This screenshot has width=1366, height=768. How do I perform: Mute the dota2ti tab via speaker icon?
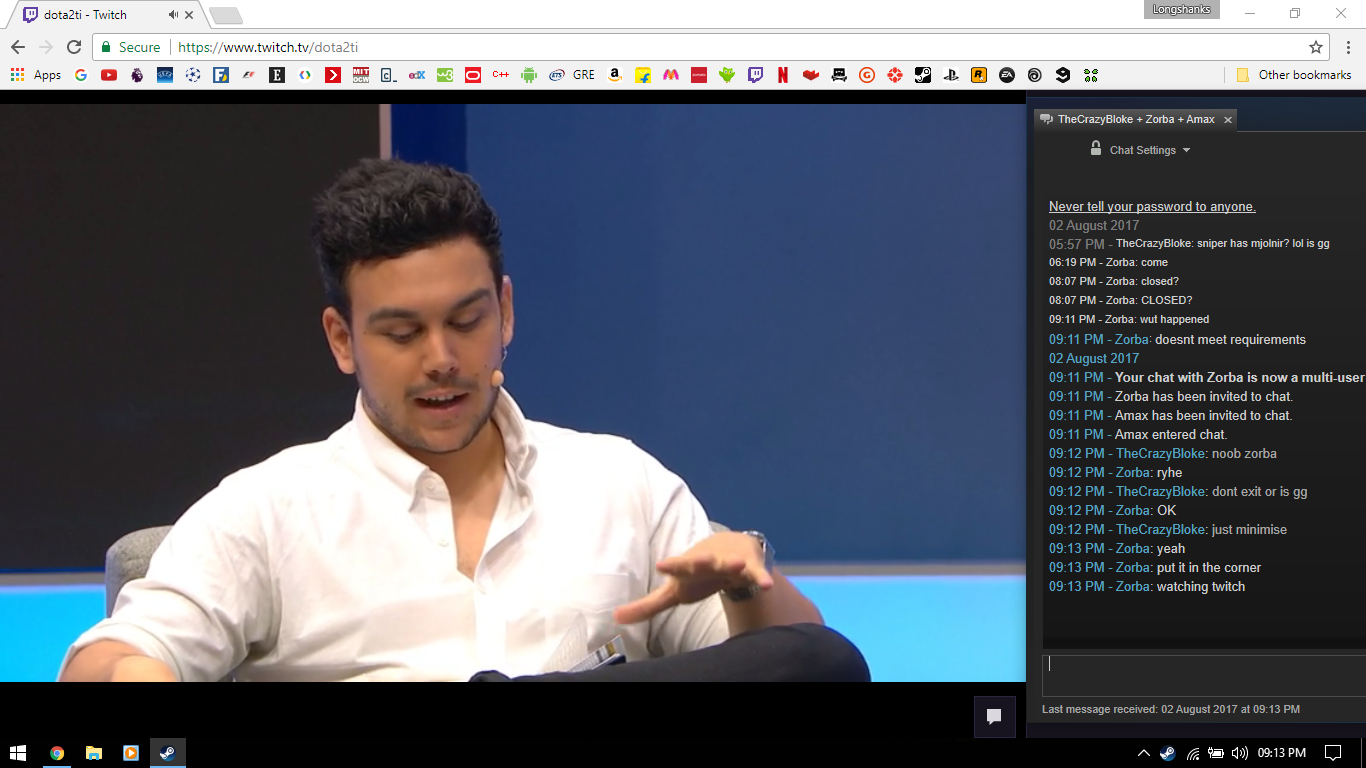pyautogui.click(x=173, y=15)
